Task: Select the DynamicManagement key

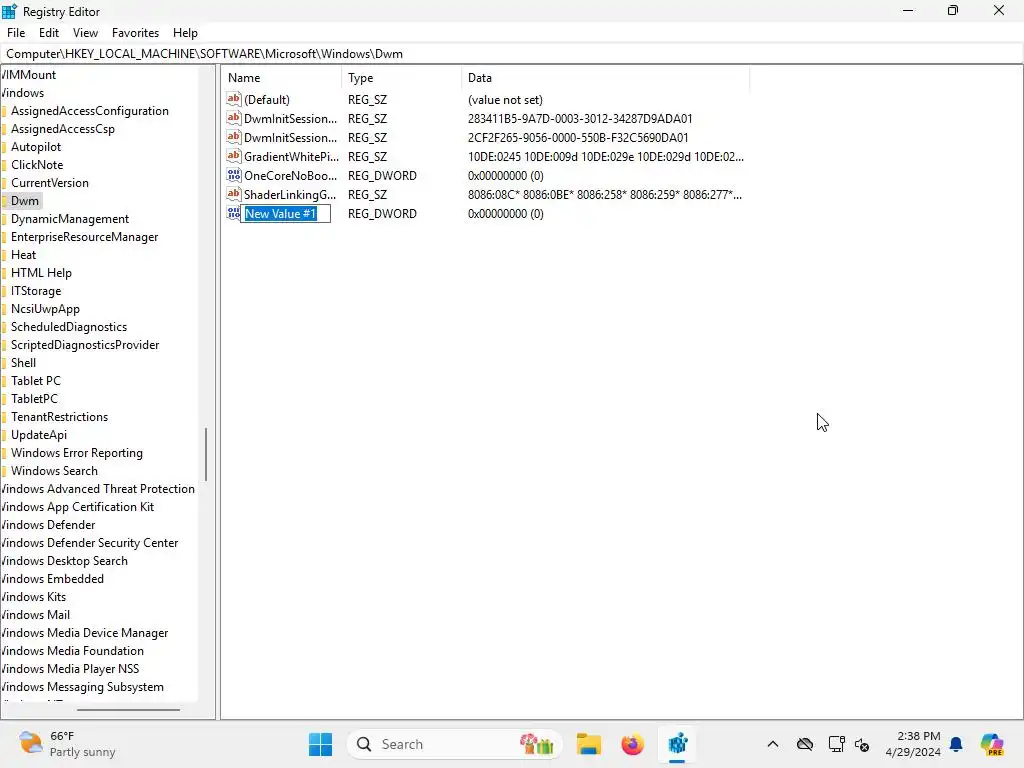Action: 70,219
